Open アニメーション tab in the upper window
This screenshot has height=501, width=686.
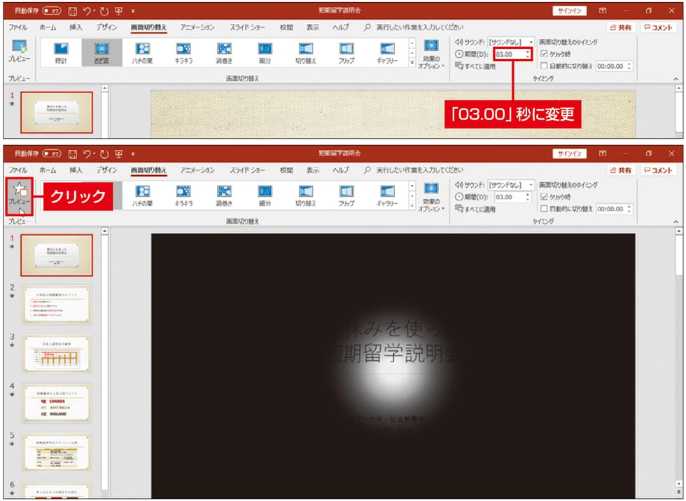[x=203, y=28]
